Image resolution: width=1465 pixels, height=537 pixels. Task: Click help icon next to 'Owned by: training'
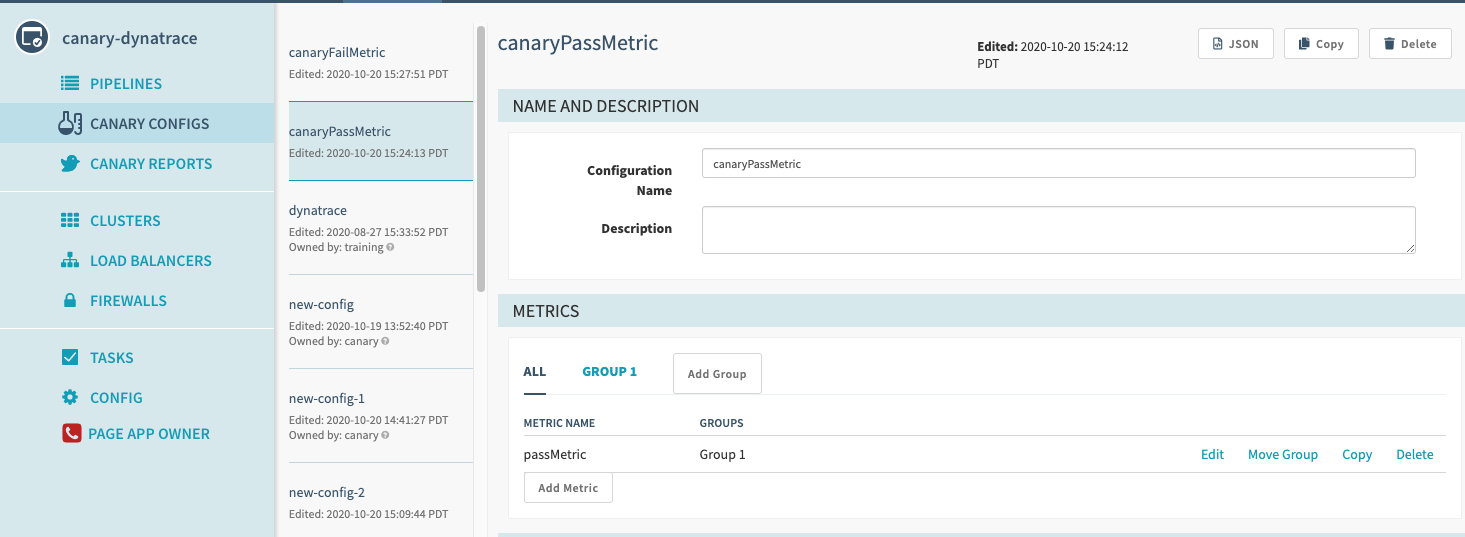(x=390, y=247)
